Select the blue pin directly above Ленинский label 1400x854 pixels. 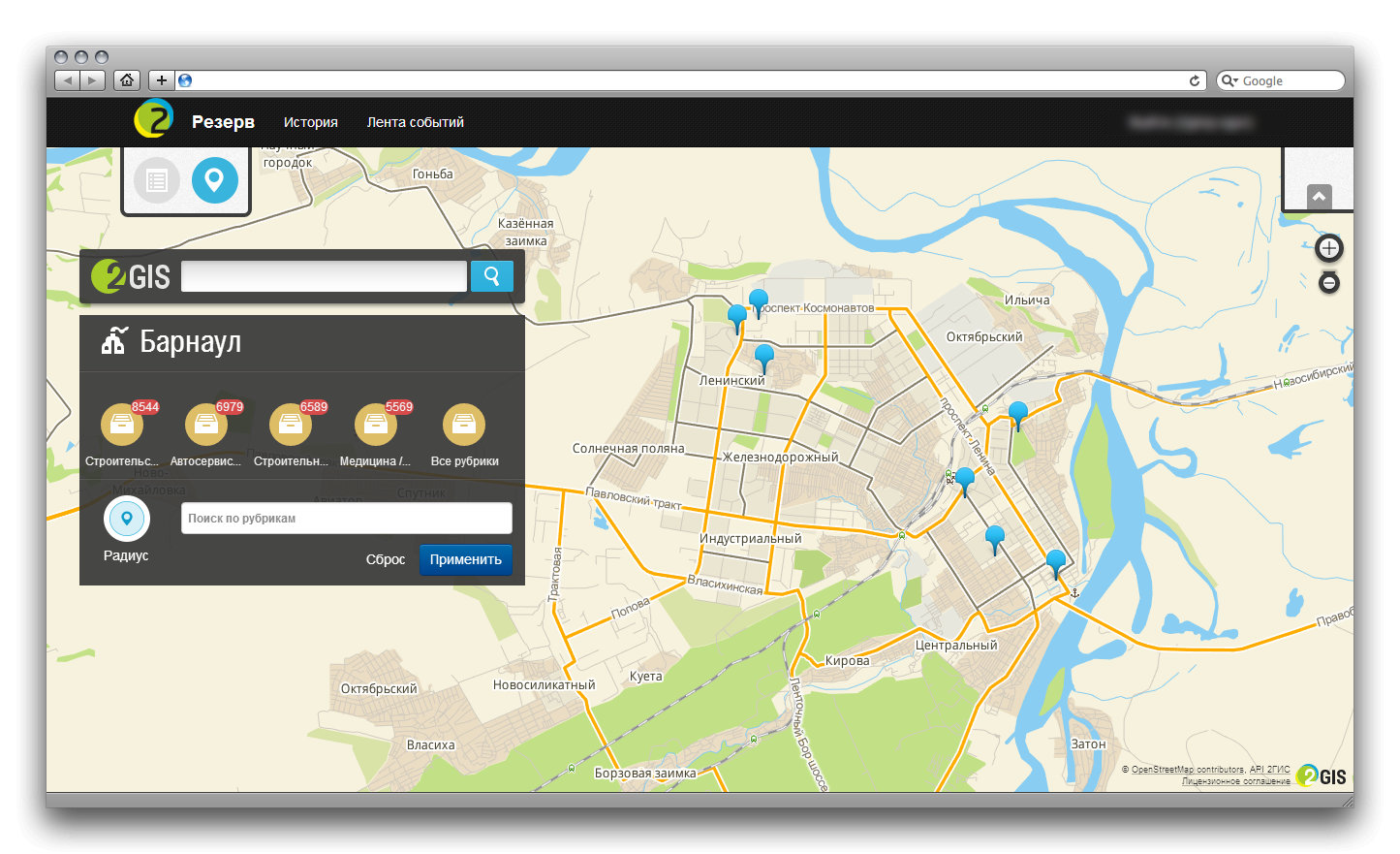tap(764, 358)
